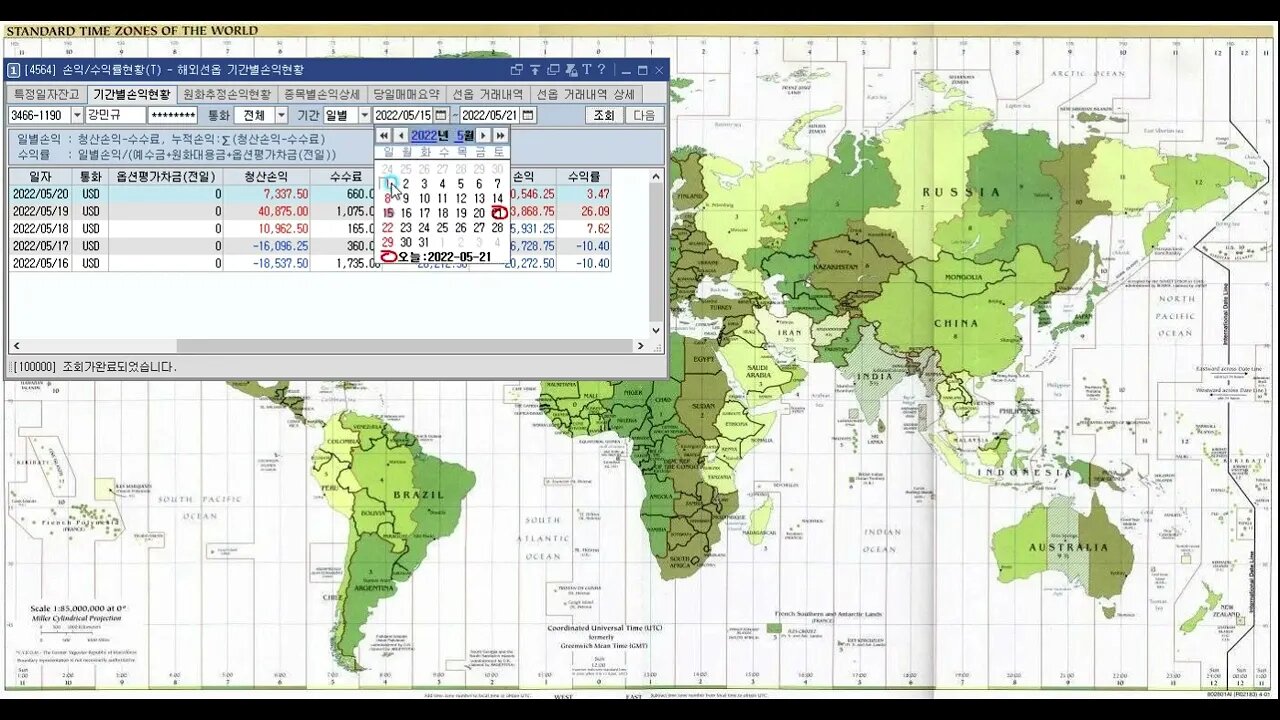Click the vertical scrollbar up arrow
Screen dimensions: 1280x720
(x=656, y=176)
